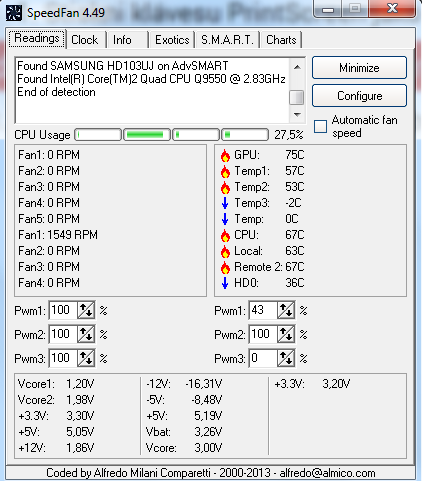
Task: Switch to the Exotics tab
Action: pyautogui.click(x=172, y=40)
